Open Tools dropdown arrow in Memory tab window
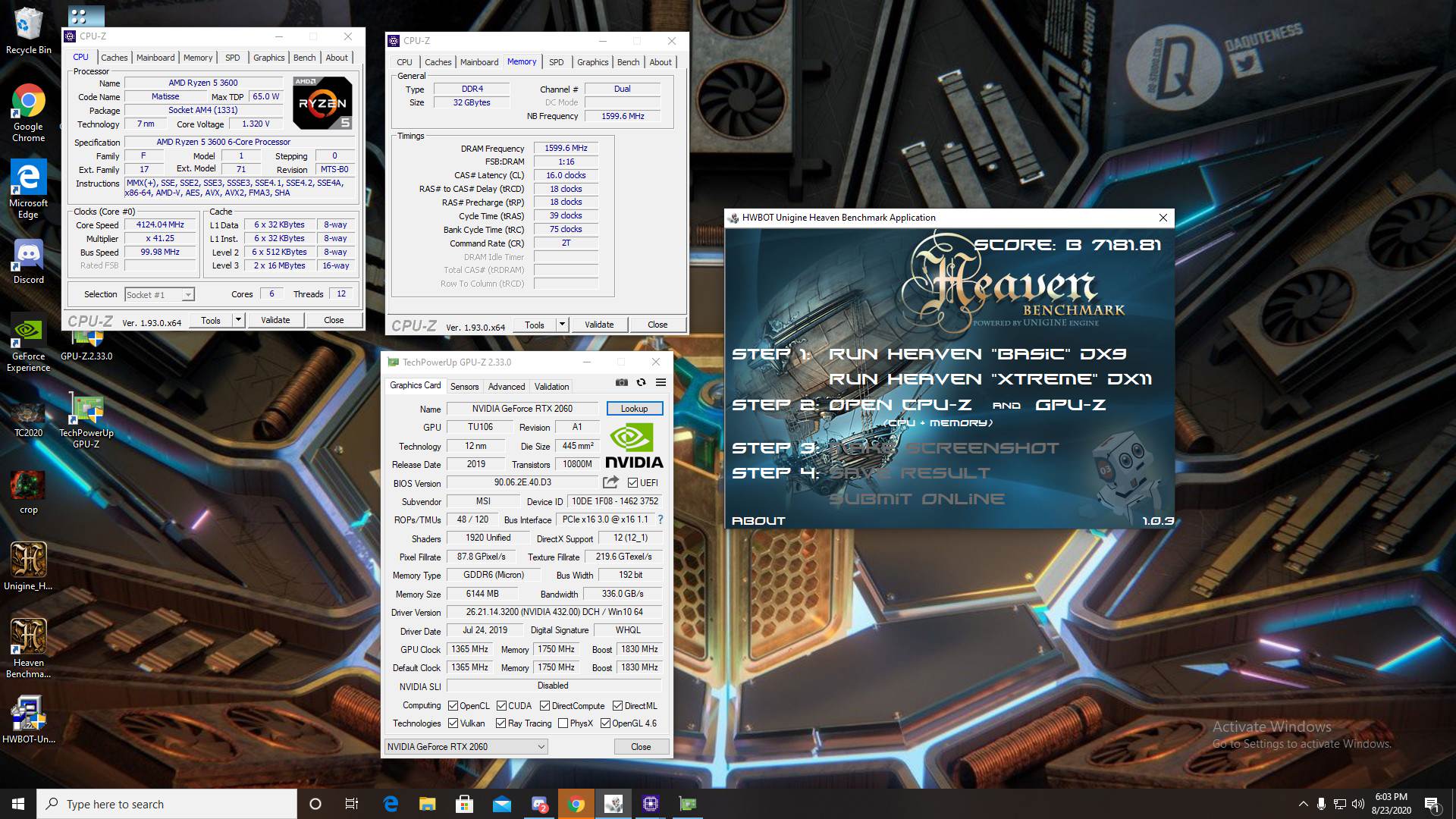This screenshot has width=1456, height=819. 562,325
